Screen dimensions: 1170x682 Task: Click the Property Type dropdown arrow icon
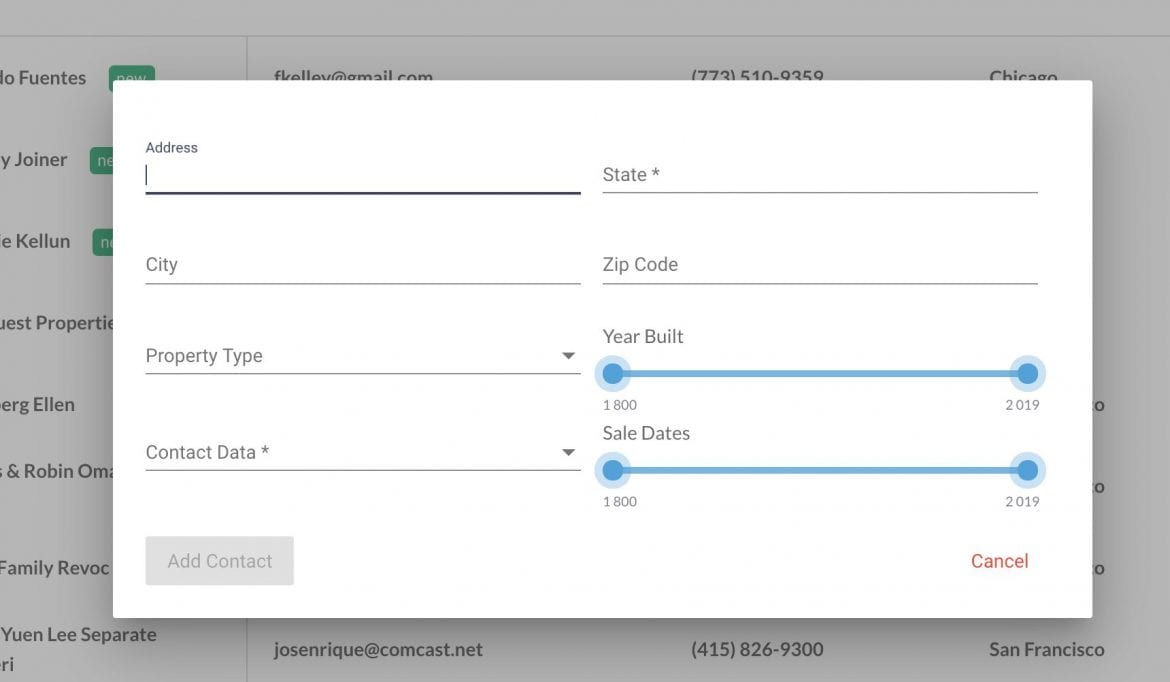pos(568,355)
